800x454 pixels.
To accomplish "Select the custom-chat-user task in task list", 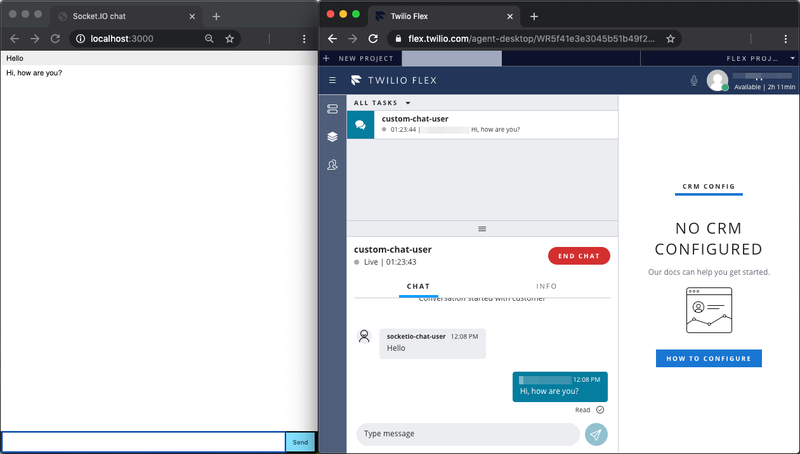I will pyautogui.click(x=482, y=124).
